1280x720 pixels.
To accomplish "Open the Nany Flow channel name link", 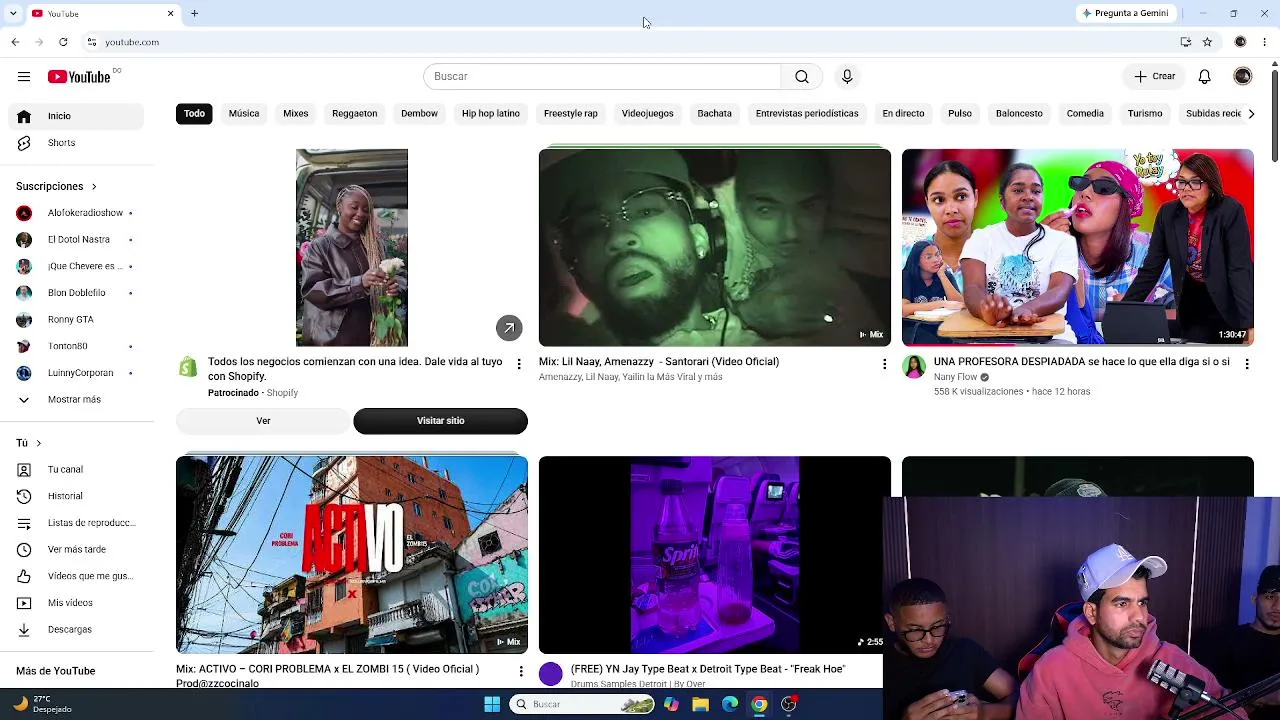I will [955, 377].
